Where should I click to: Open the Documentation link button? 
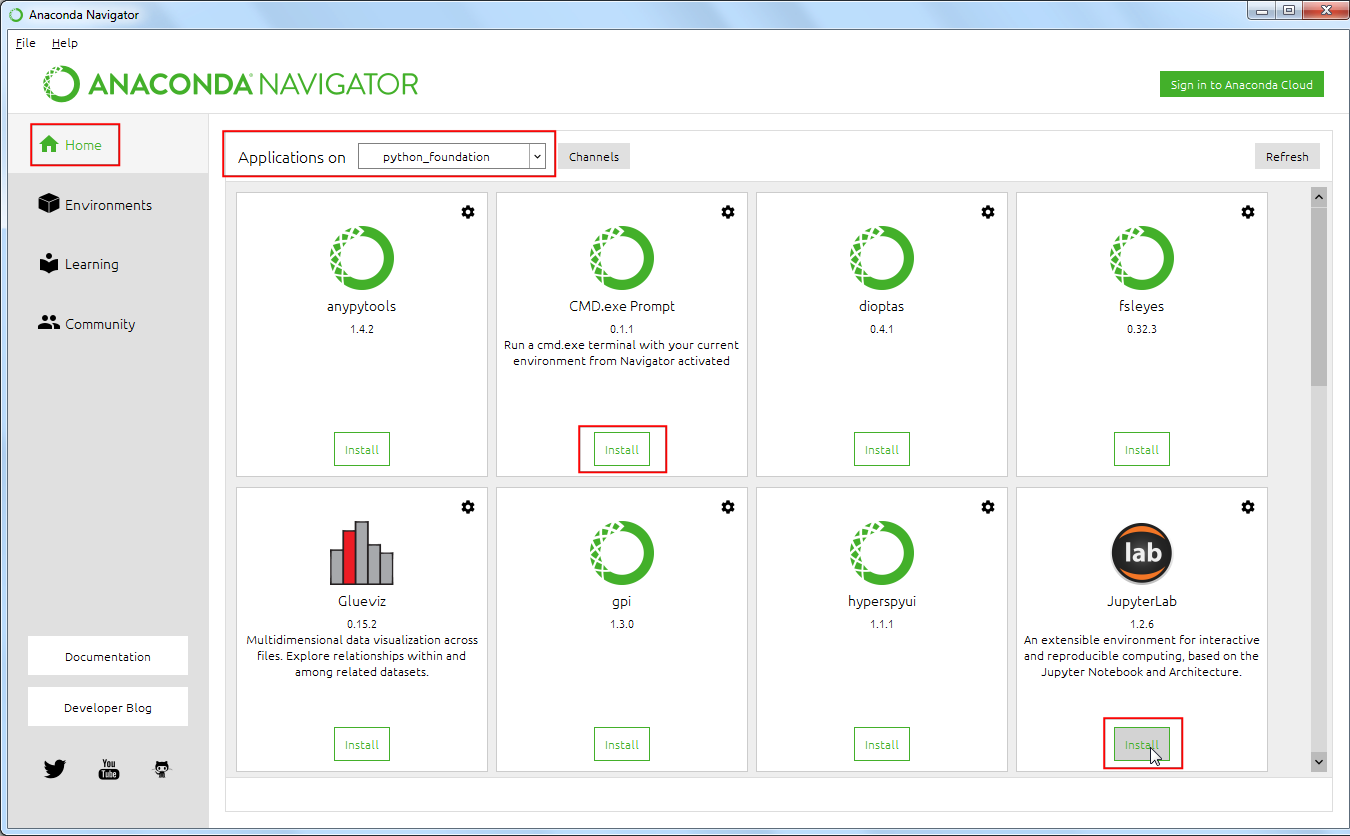coord(108,656)
